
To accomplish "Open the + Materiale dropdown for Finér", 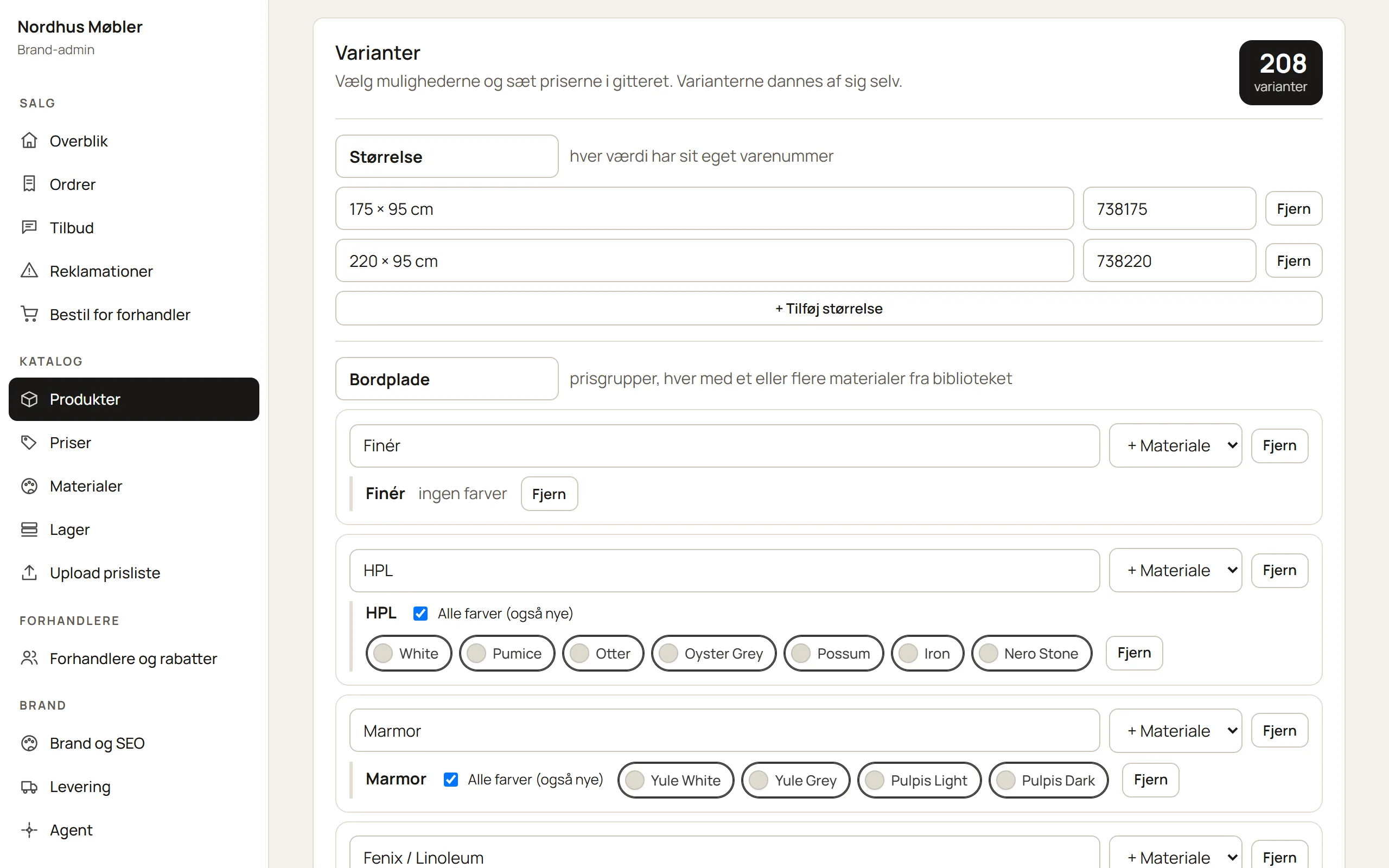I will (x=1175, y=445).
